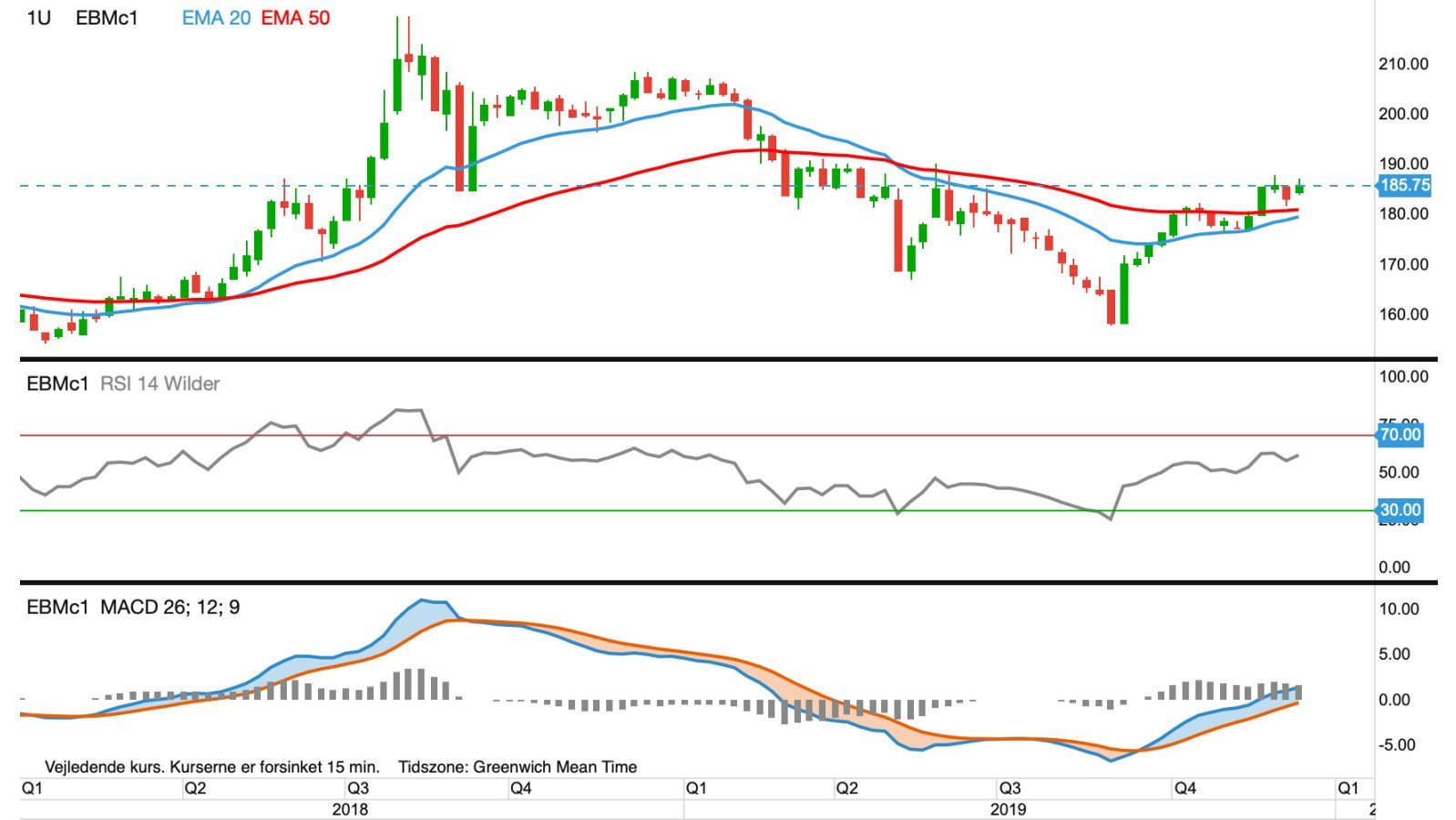
Task: Click the MACD 26; 12; 9 label
Action: (x=169, y=607)
